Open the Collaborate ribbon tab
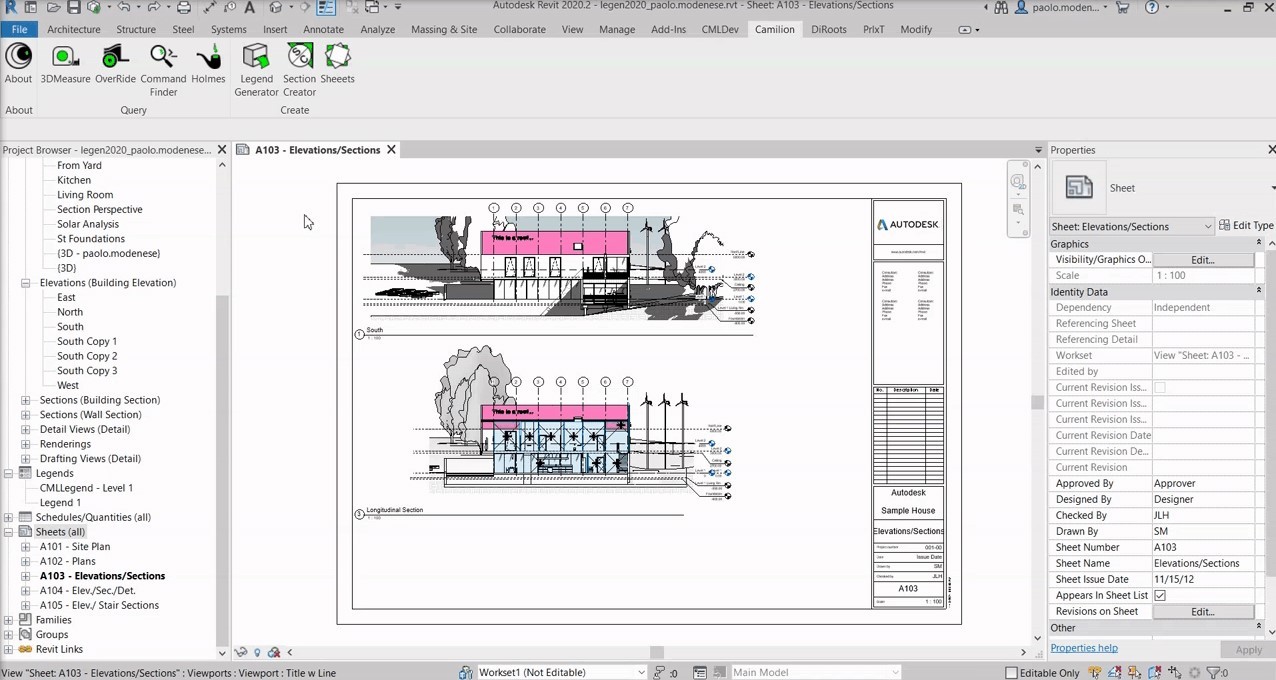The width and height of the screenshot is (1276, 680). pos(519,29)
